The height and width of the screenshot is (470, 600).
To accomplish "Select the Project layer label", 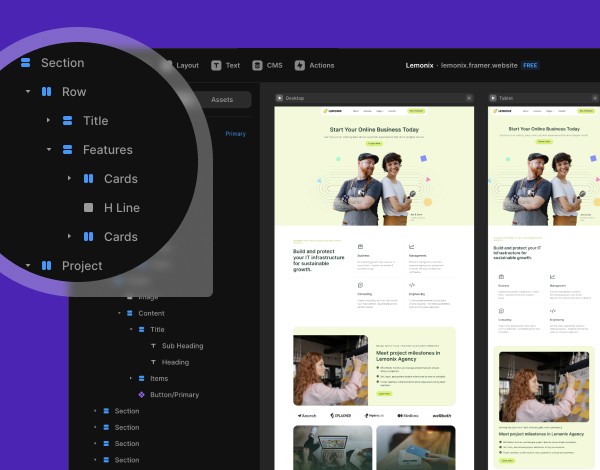I will pos(82,266).
